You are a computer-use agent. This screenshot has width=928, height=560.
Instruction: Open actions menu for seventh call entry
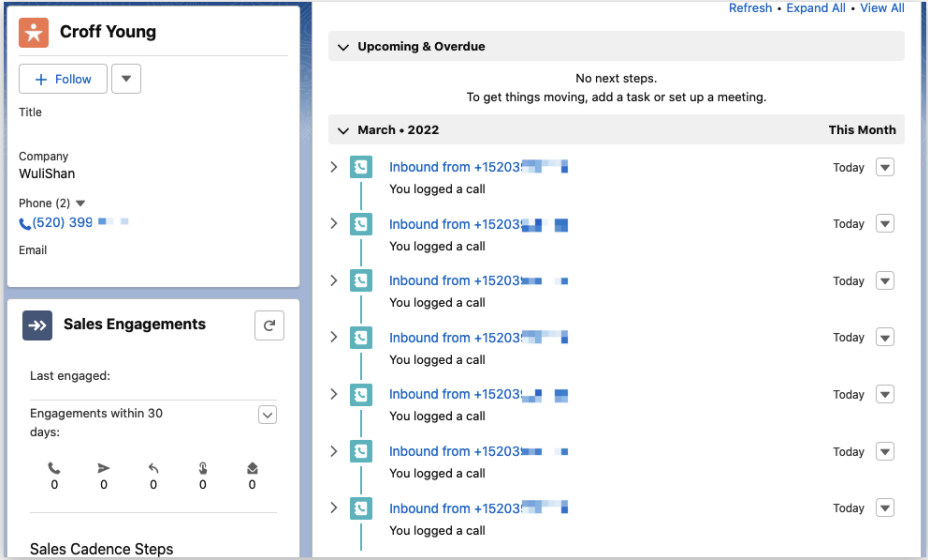click(x=885, y=508)
